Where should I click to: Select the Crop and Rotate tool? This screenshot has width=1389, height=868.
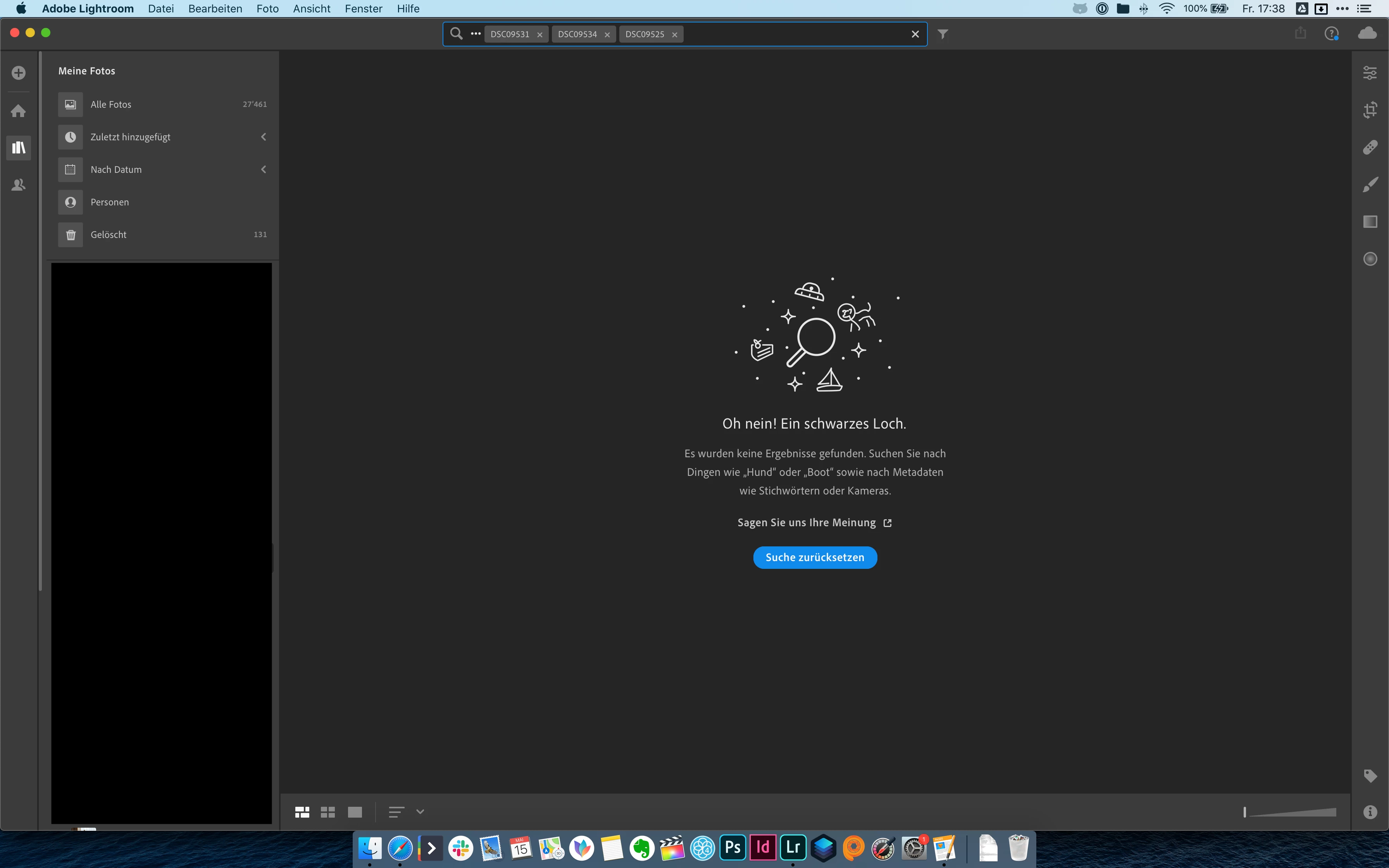pyautogui.click(x=1370, y=110)
